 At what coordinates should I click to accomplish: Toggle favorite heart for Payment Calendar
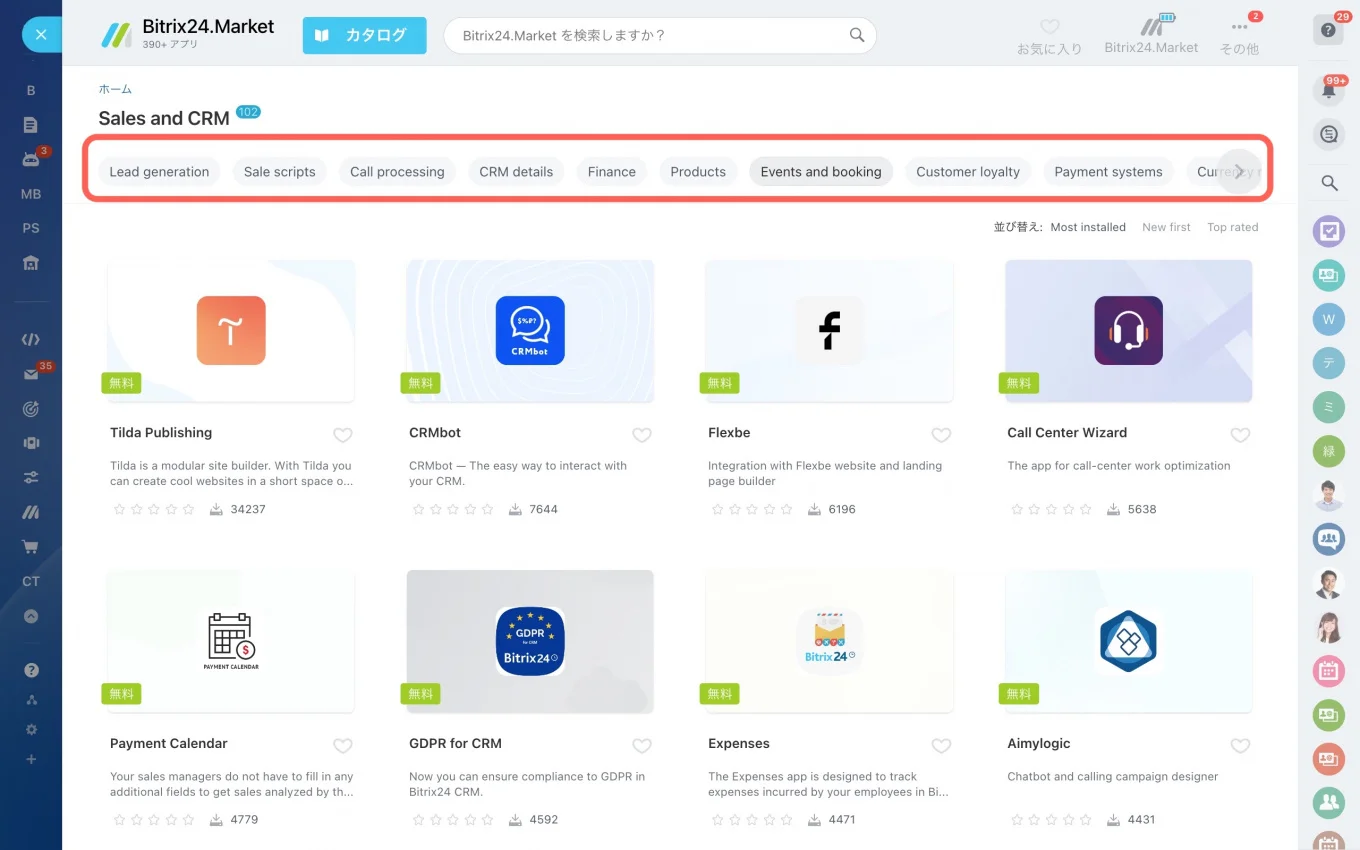343,746
